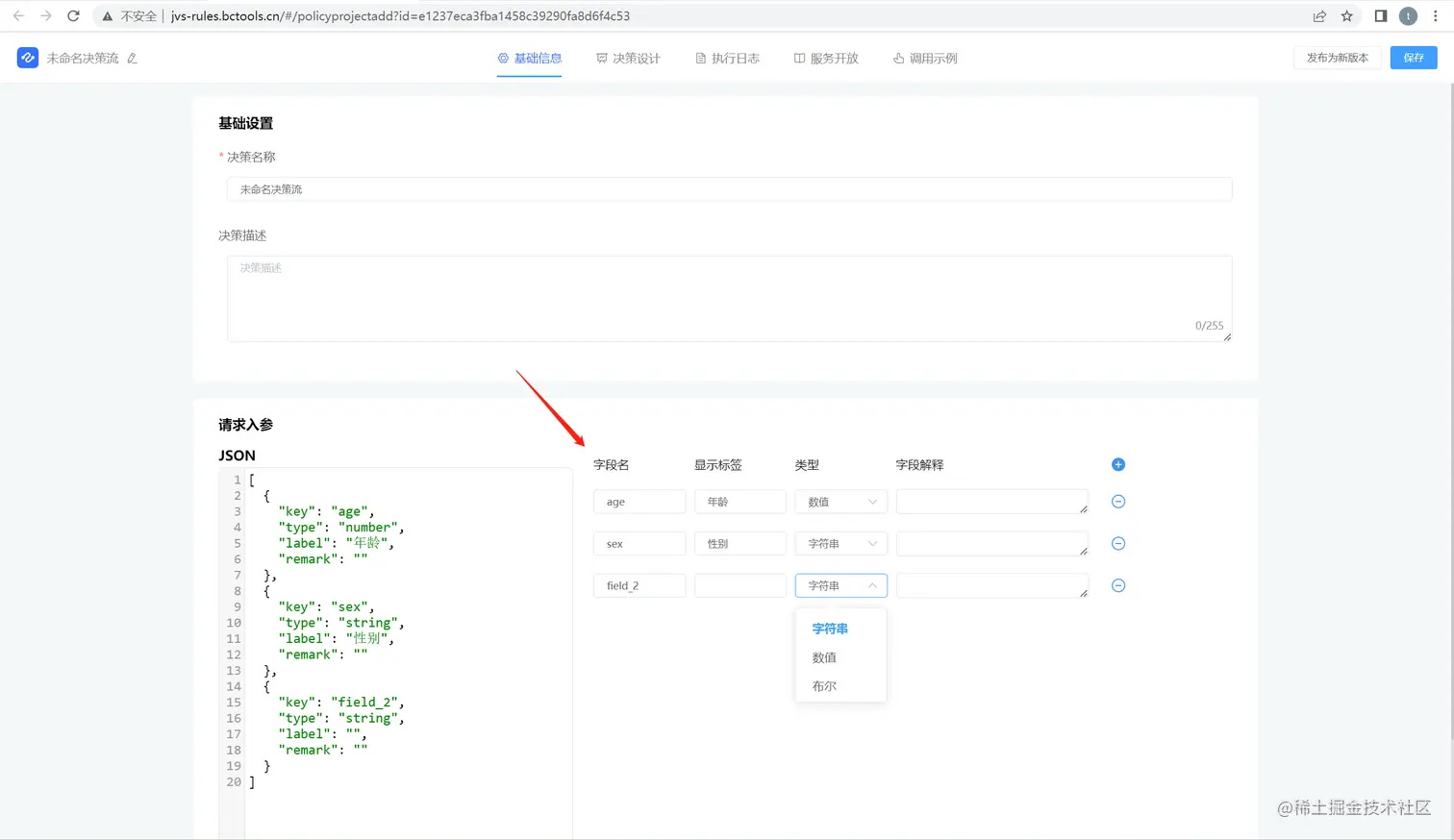Open 基础信息 tab

click(529, 58)
